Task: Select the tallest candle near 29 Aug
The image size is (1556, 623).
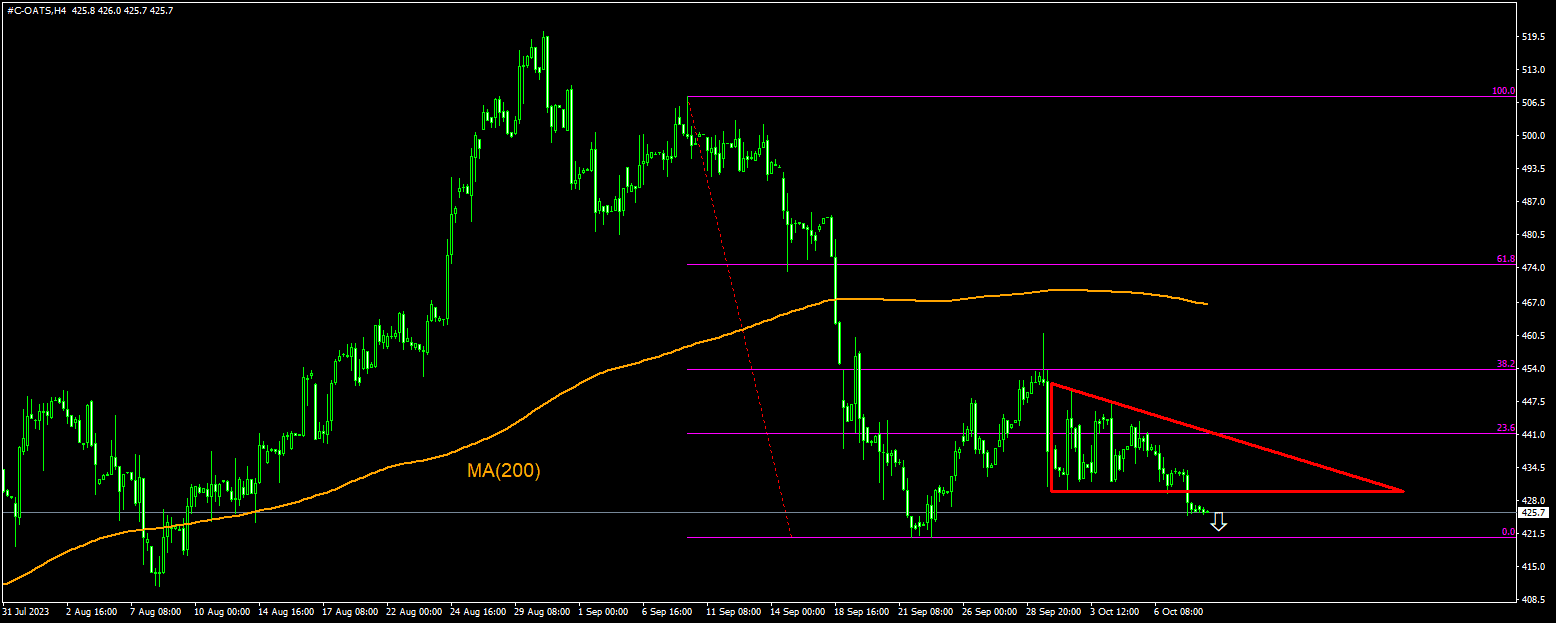Action: tap(545, 70)
